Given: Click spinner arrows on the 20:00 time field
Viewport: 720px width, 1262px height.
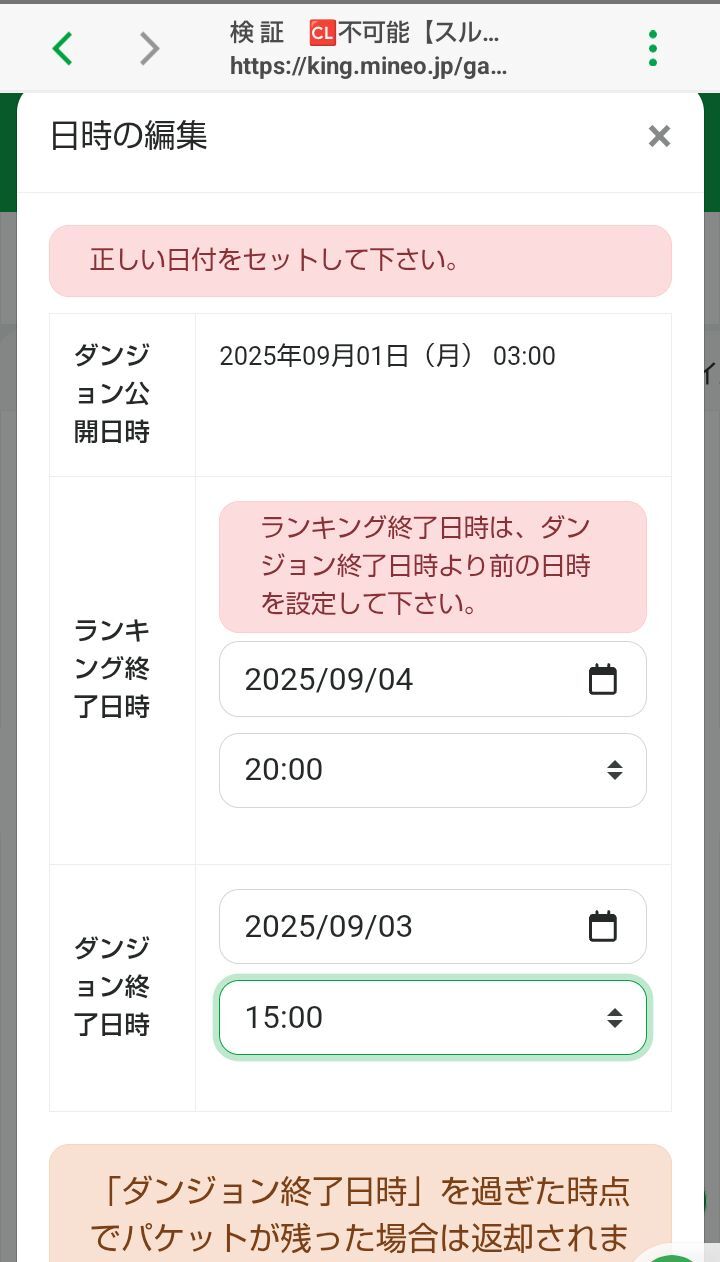Looking at the screenshot, I should pyautogui.click(x=614, y=770).
